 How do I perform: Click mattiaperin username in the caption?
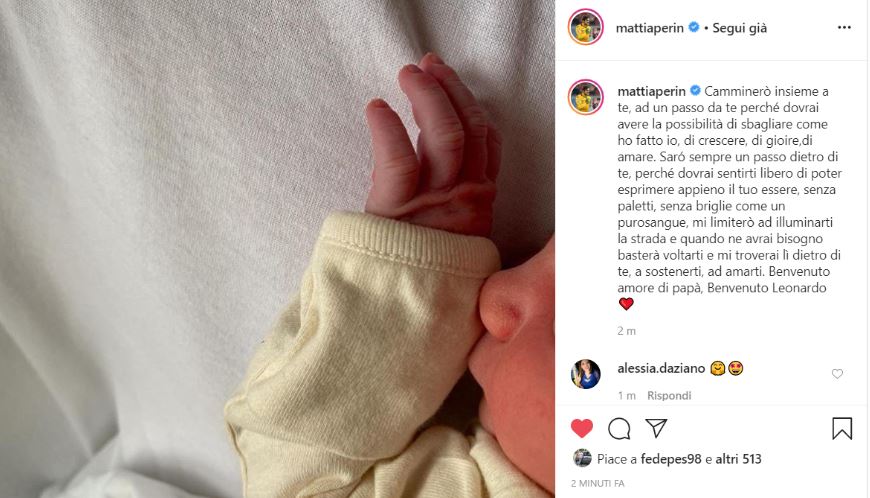click(x=651, y=91)
